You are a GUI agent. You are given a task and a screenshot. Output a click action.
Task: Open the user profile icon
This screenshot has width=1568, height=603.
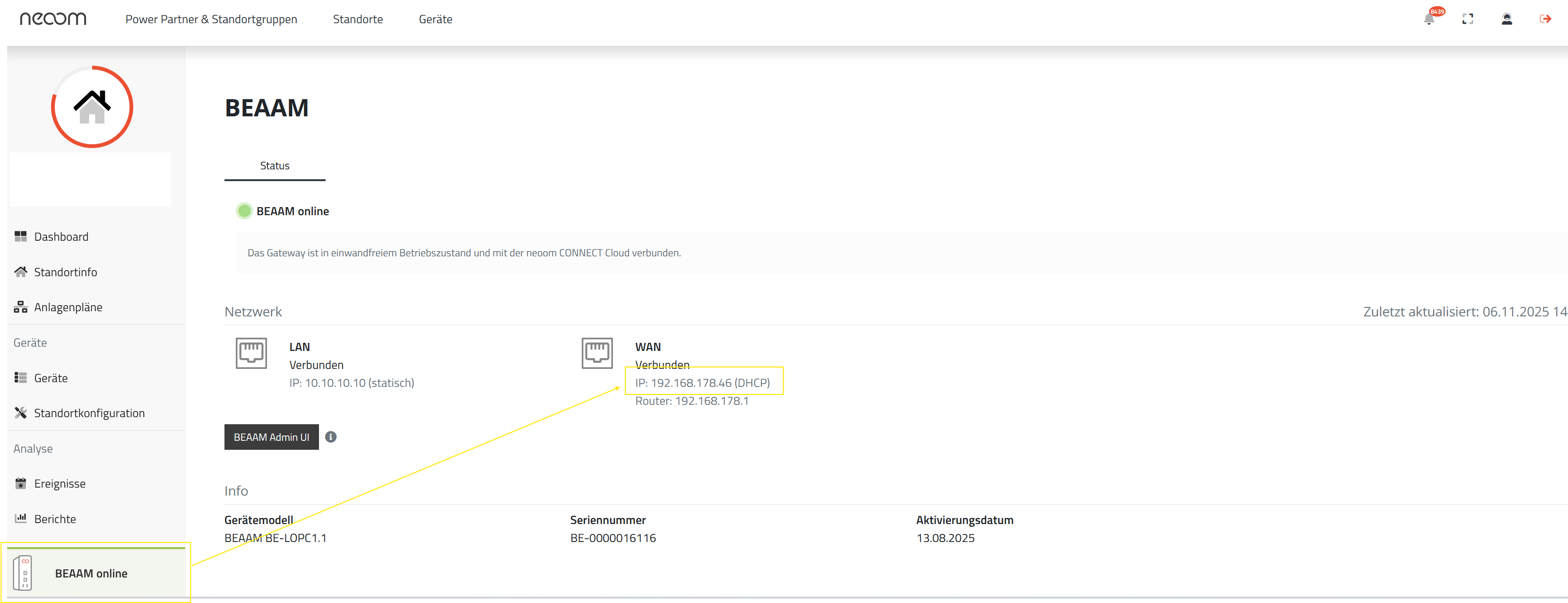tap(1507, 19)
